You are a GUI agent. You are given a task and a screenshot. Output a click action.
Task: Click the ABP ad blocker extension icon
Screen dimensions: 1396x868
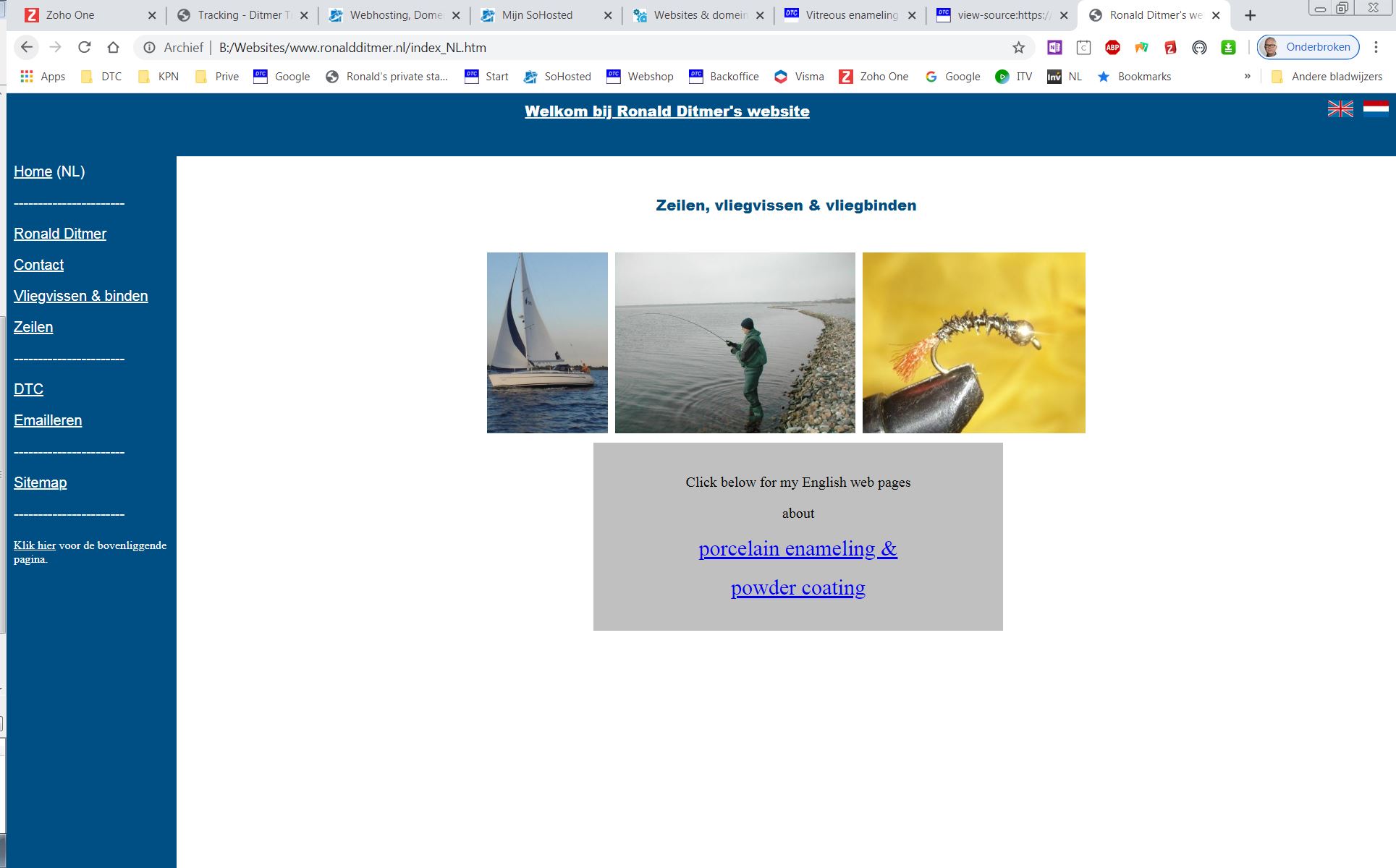1113,47
